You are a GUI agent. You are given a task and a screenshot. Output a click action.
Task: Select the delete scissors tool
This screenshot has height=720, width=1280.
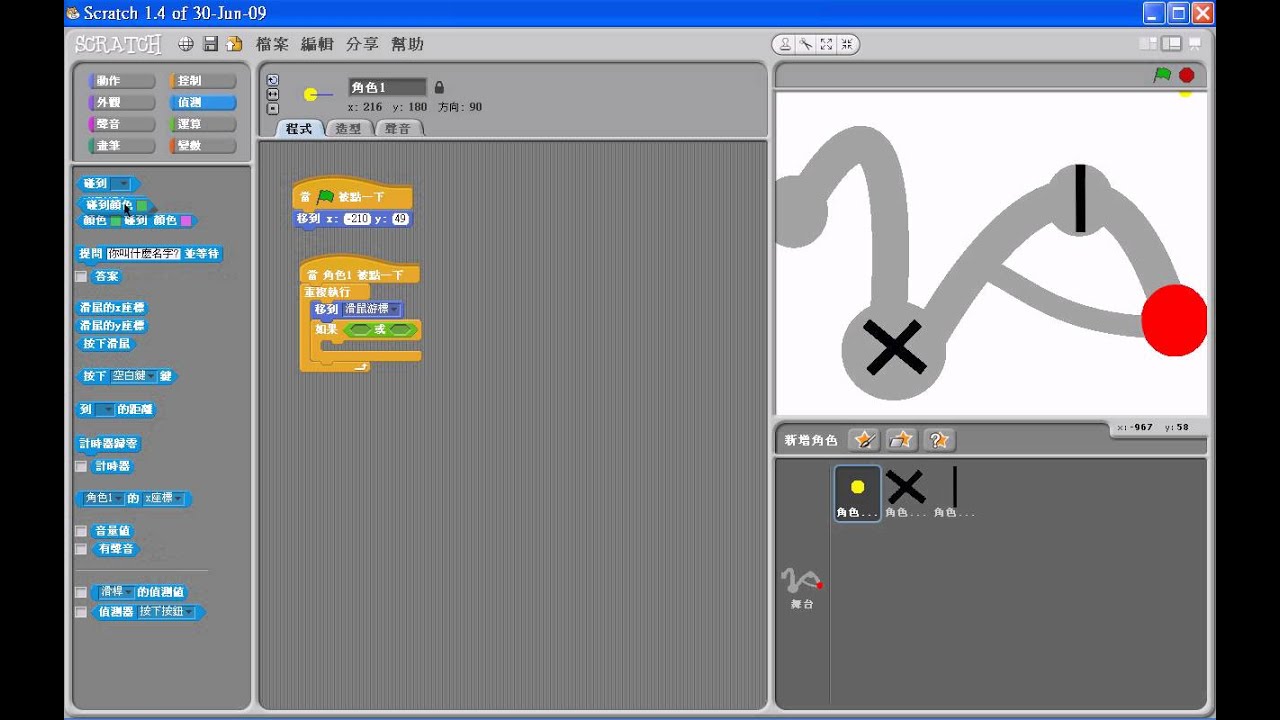coord(805,44)
